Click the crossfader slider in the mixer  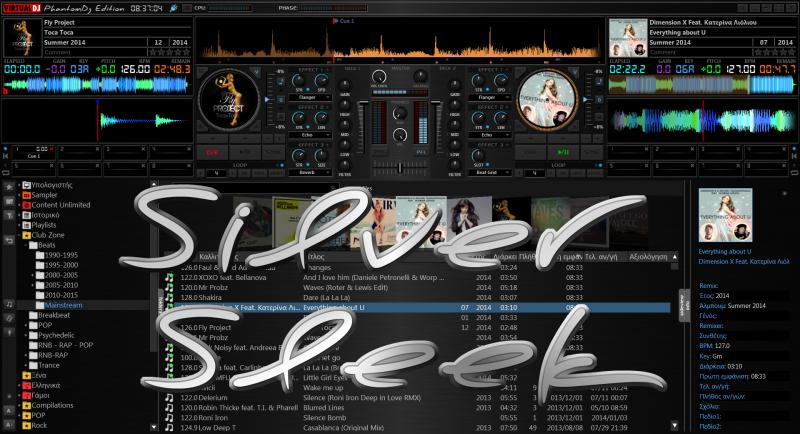tap(399, 165)
